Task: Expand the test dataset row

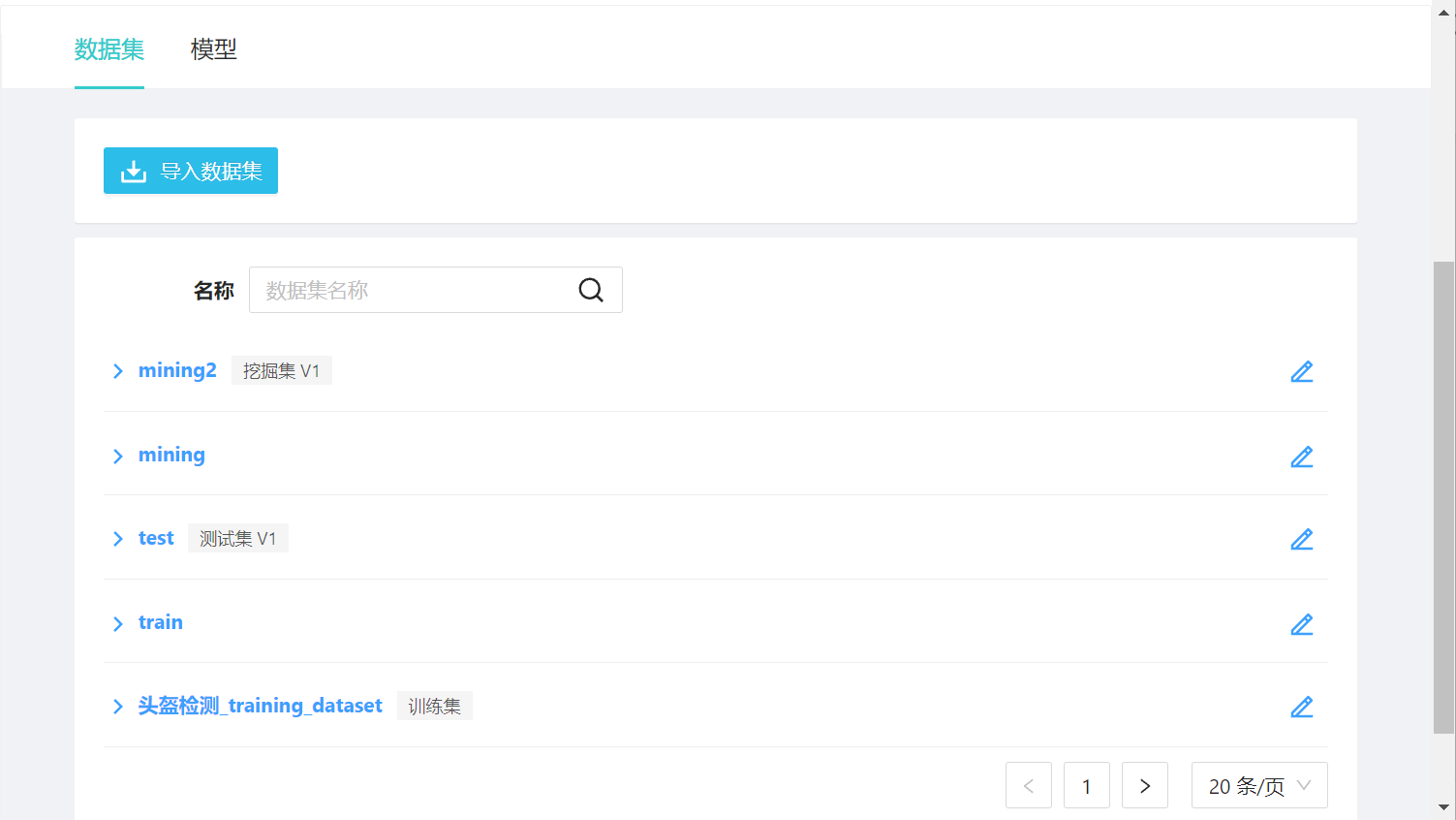Action: coord(117,539)
